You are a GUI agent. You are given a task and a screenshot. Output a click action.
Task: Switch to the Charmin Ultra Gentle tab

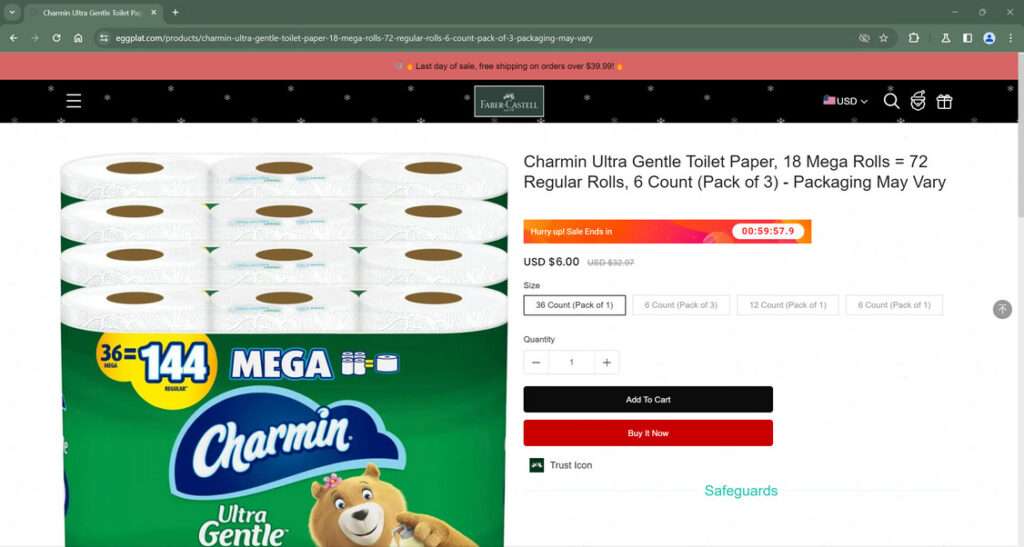click(x=91, y=12)
